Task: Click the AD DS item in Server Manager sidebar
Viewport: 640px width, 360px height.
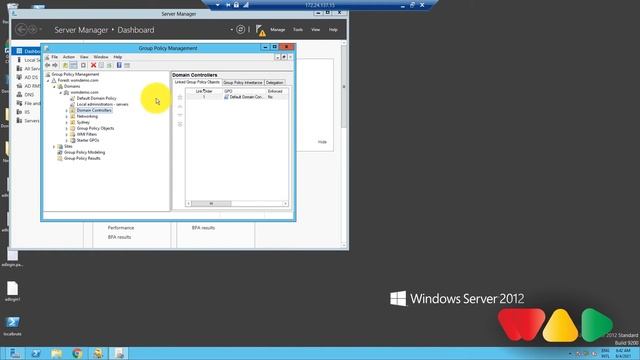Action: point(31,78)
